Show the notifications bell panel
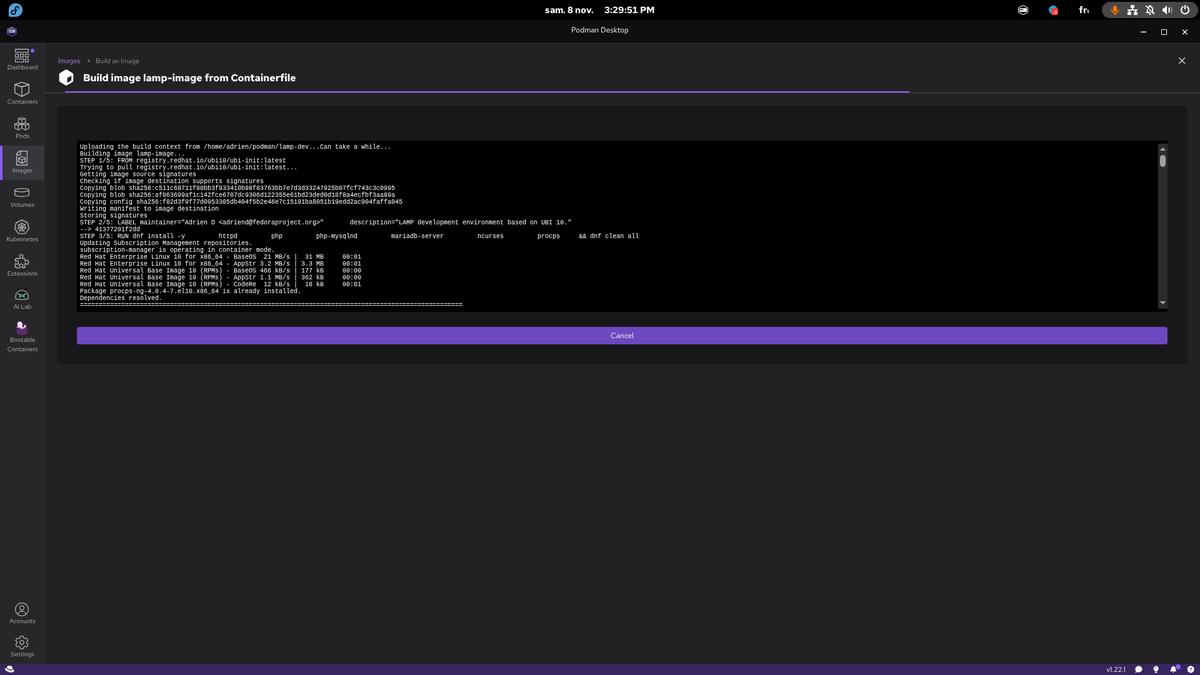Image resolution: width=1200 pixels, height=675 pixels. coord(1172,668)
